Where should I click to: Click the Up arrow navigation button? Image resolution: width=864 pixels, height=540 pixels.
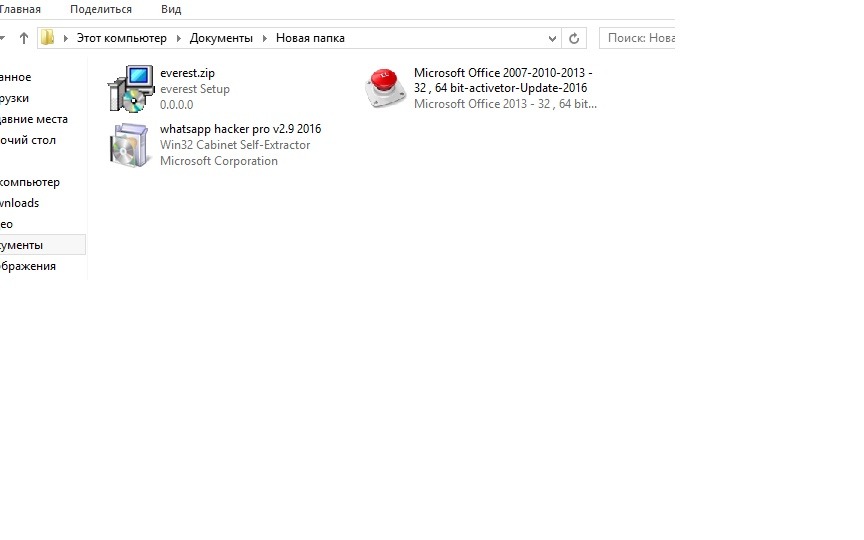click(24, 38)
